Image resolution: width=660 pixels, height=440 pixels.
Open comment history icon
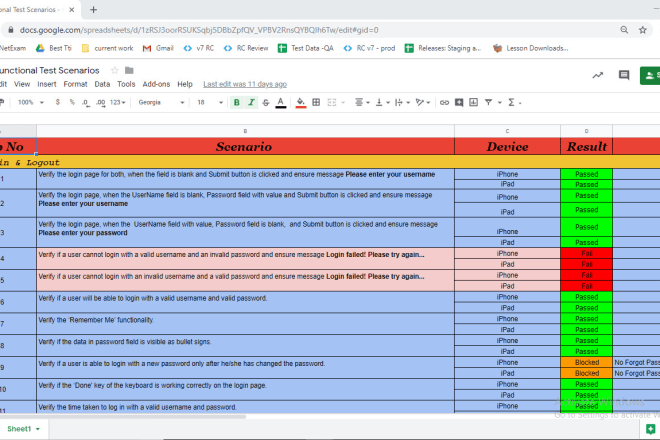624,75
